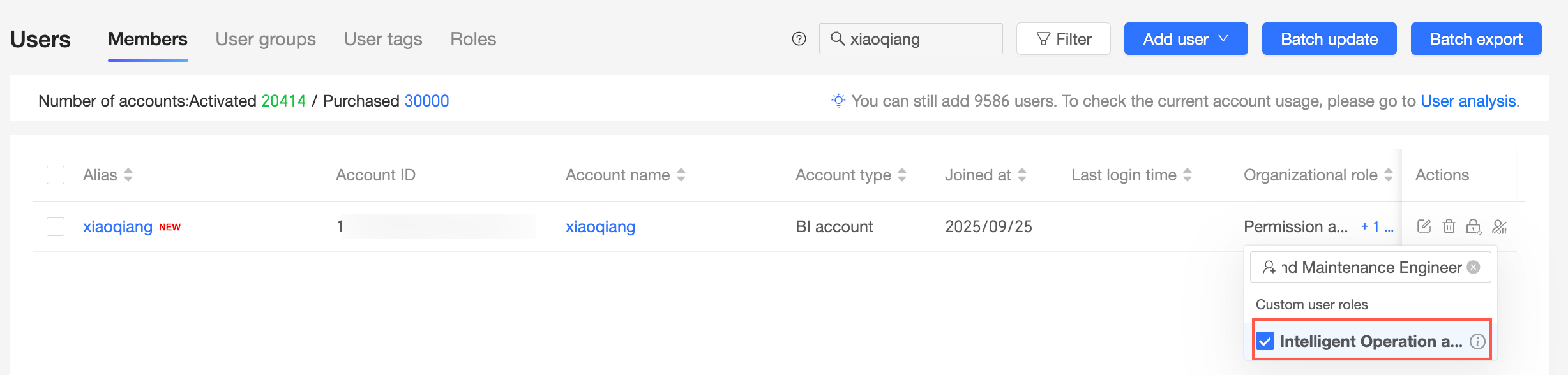Click the reset password lock icon
Viewport: 1568px width, 375px height.
click(1474, 226)
